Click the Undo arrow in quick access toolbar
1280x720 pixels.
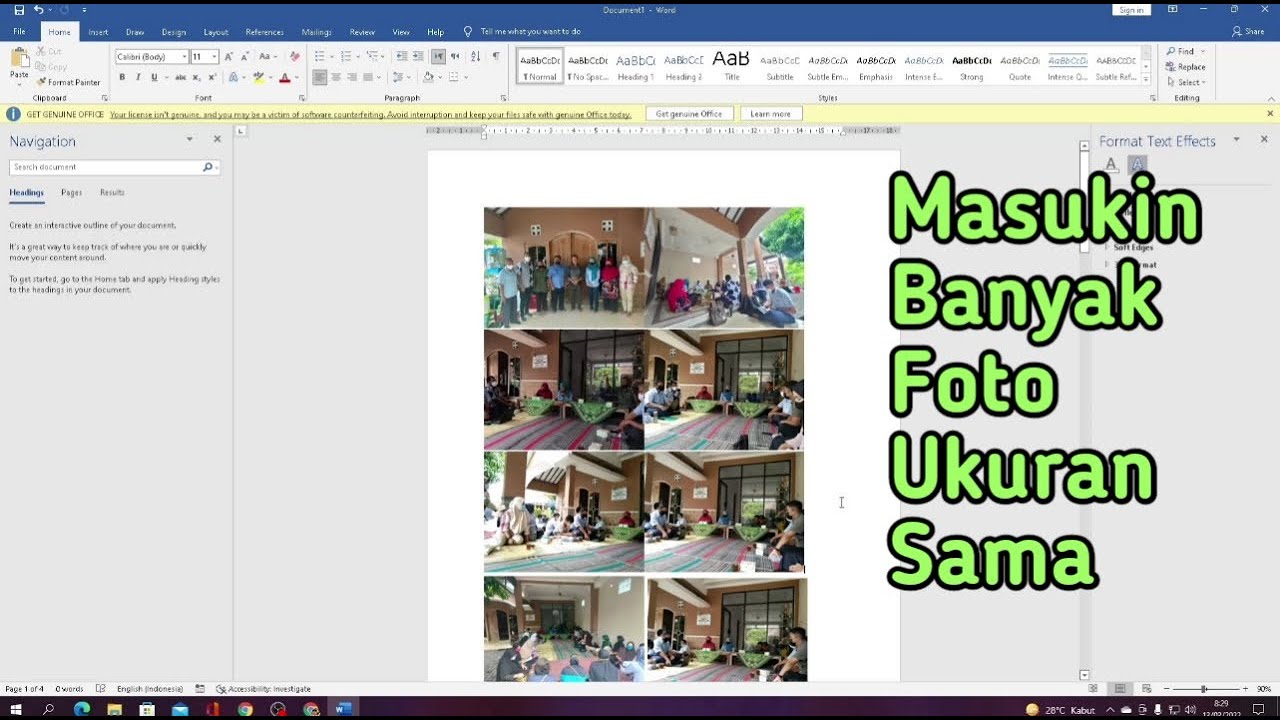[38, 10]
